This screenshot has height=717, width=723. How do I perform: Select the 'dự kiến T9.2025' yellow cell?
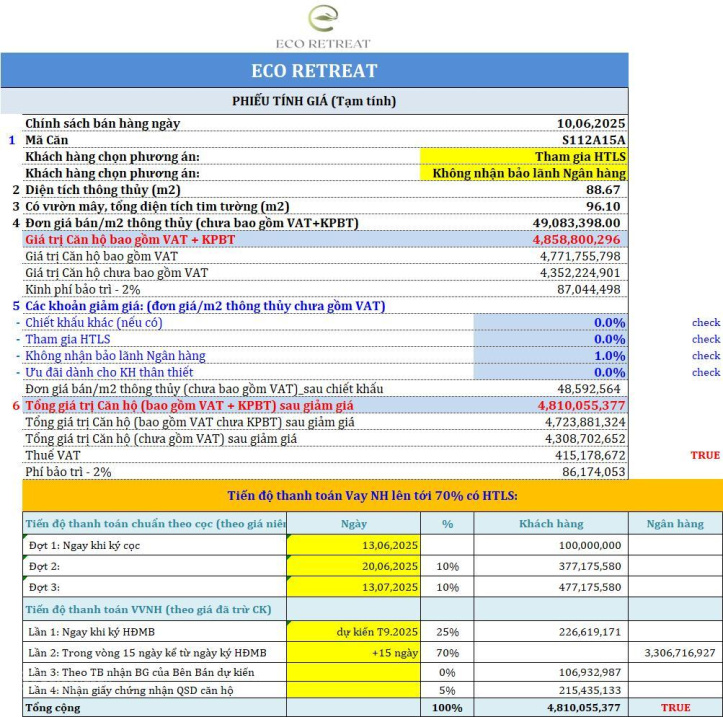point(354,631)
